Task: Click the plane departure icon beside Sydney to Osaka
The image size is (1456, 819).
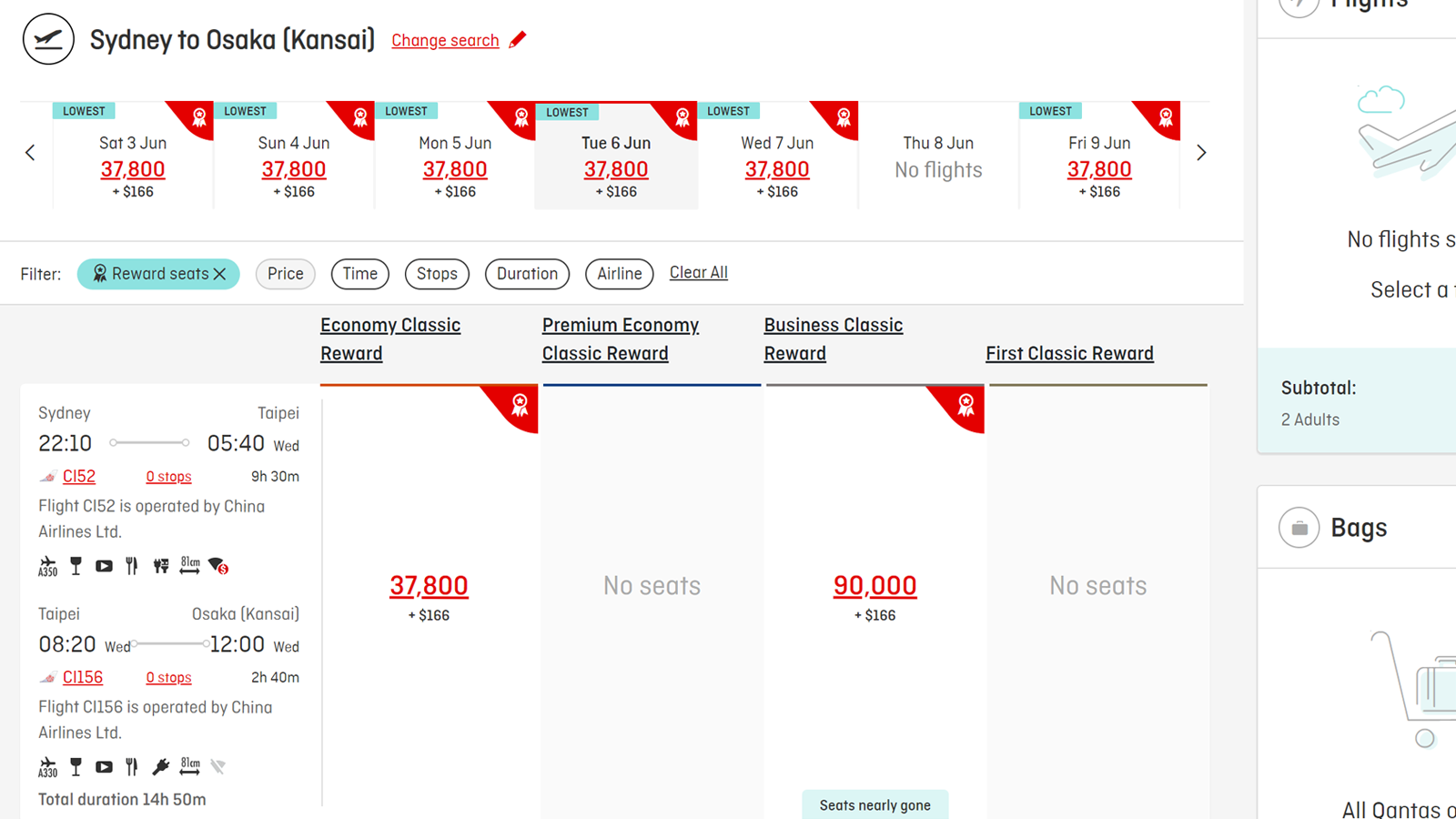Action: coord(48,39)
